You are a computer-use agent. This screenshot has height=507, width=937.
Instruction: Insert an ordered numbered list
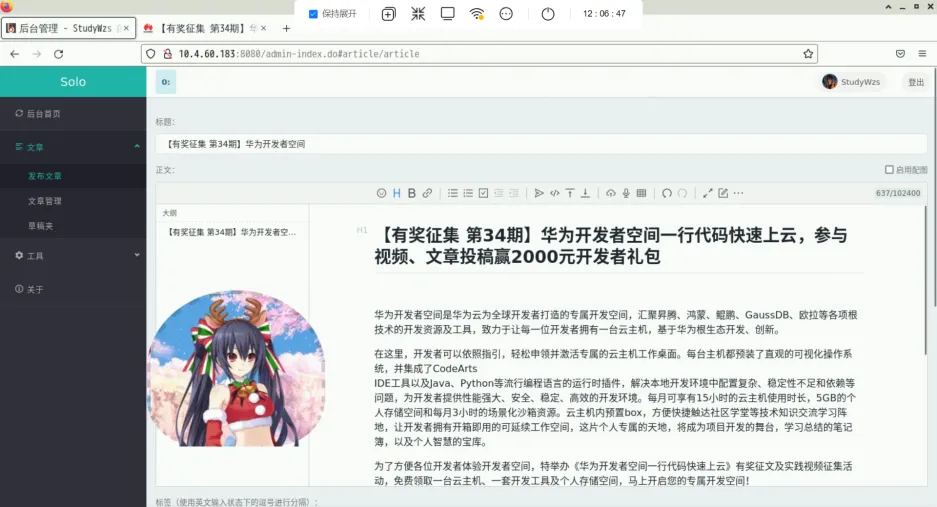[x=468, y=193]
